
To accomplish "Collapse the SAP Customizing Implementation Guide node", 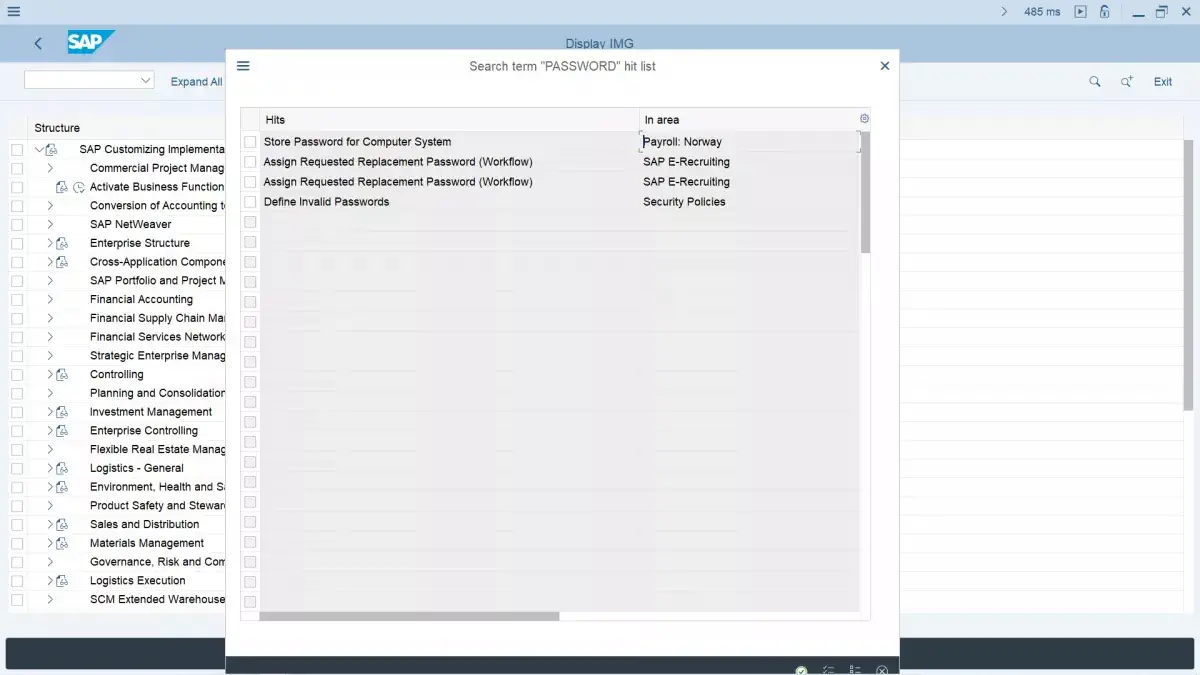I will point(39,150).
